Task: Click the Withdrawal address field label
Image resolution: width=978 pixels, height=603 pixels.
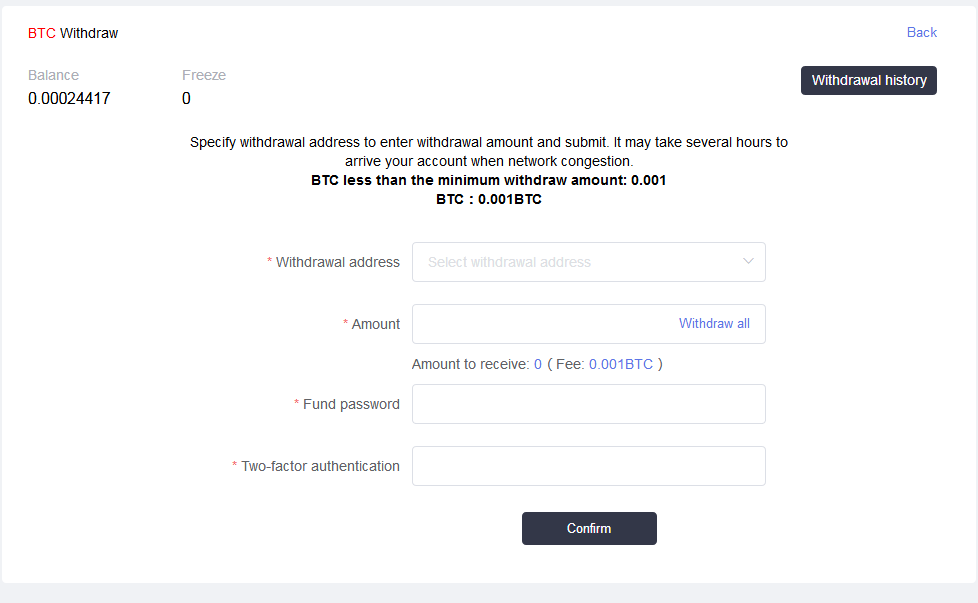Action: tap(337, 262)
